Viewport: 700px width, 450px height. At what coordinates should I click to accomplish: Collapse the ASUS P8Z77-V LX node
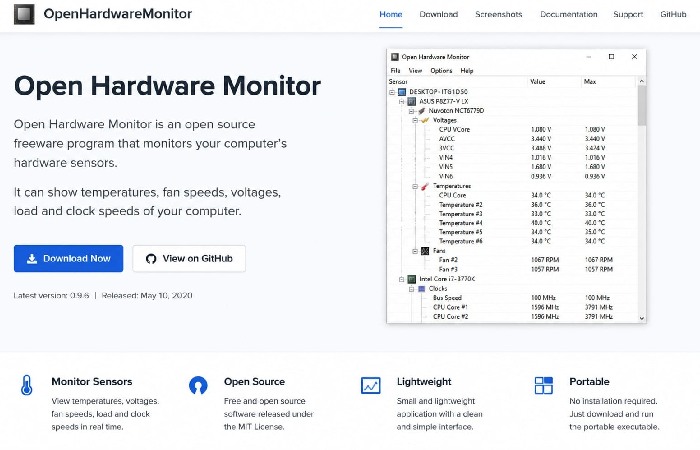coord(402,101)
